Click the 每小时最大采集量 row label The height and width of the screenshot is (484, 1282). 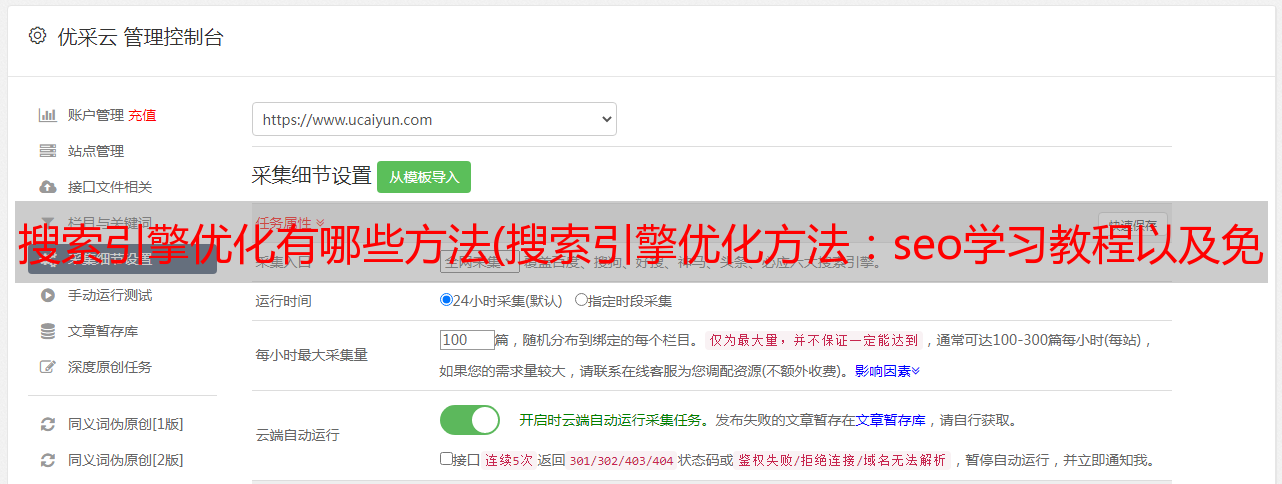pos(312,355)
